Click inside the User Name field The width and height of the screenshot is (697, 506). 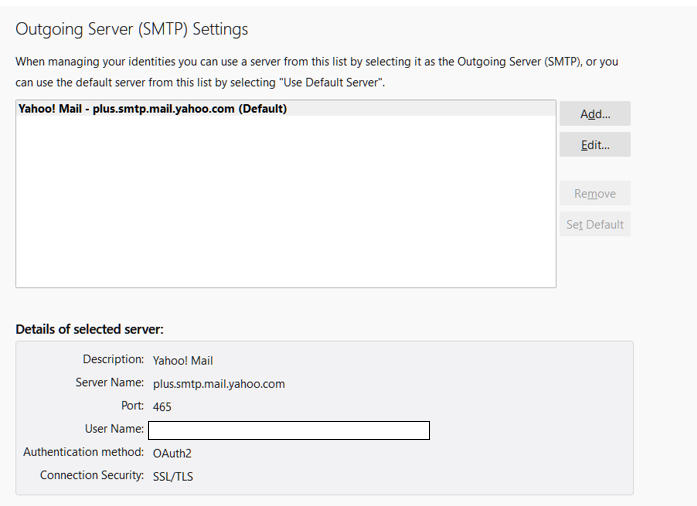coord(289,430)
